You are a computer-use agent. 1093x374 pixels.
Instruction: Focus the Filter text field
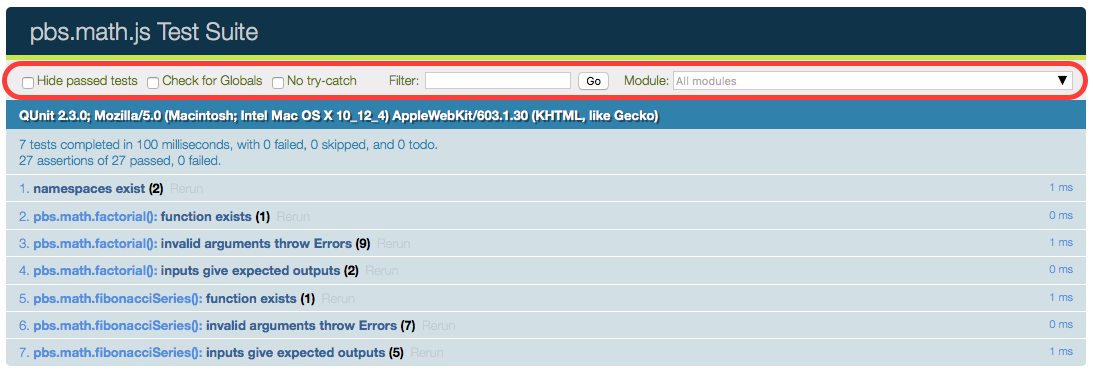498,81
